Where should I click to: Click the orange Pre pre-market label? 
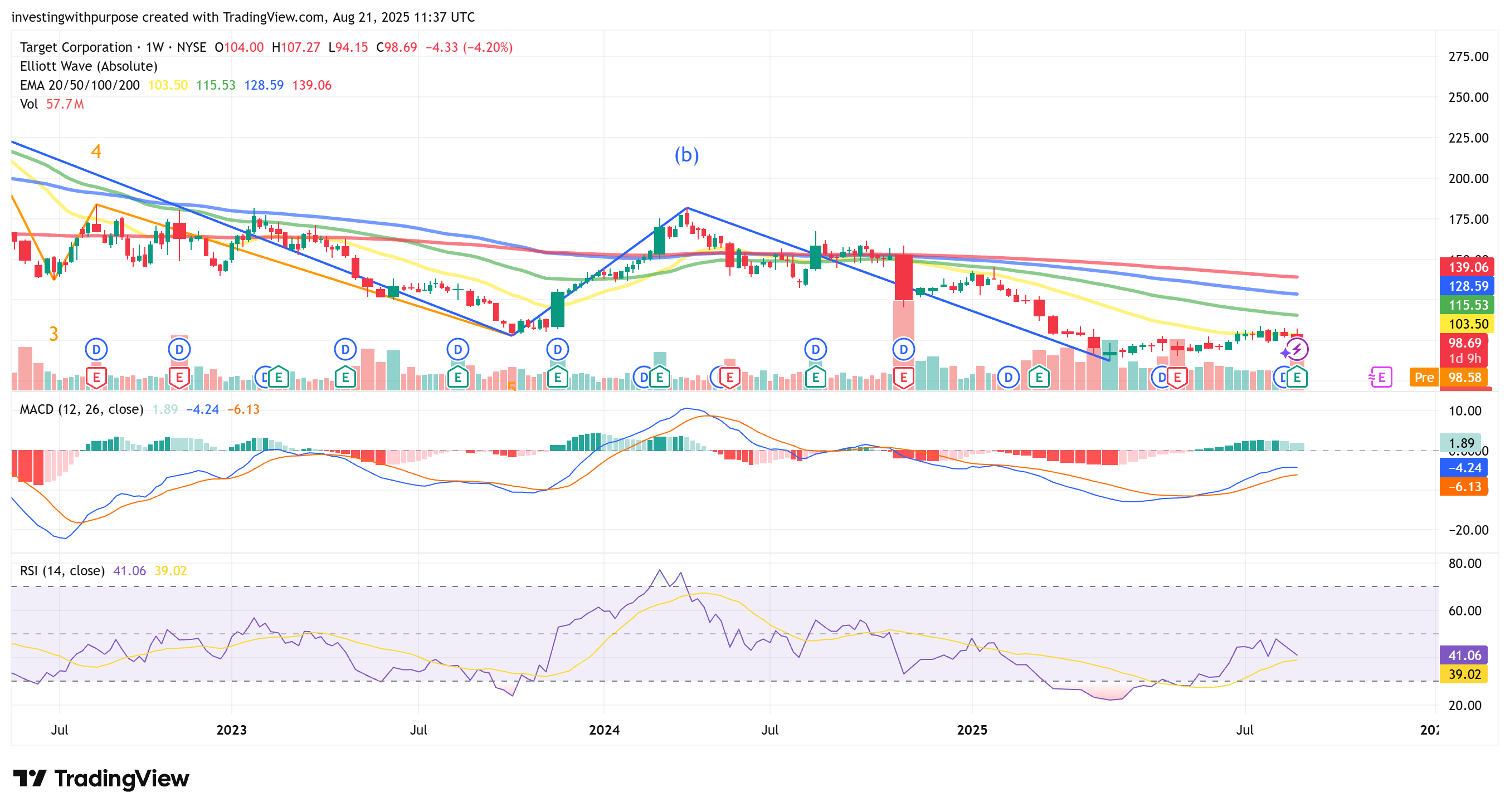click(x=1423, y=377)
